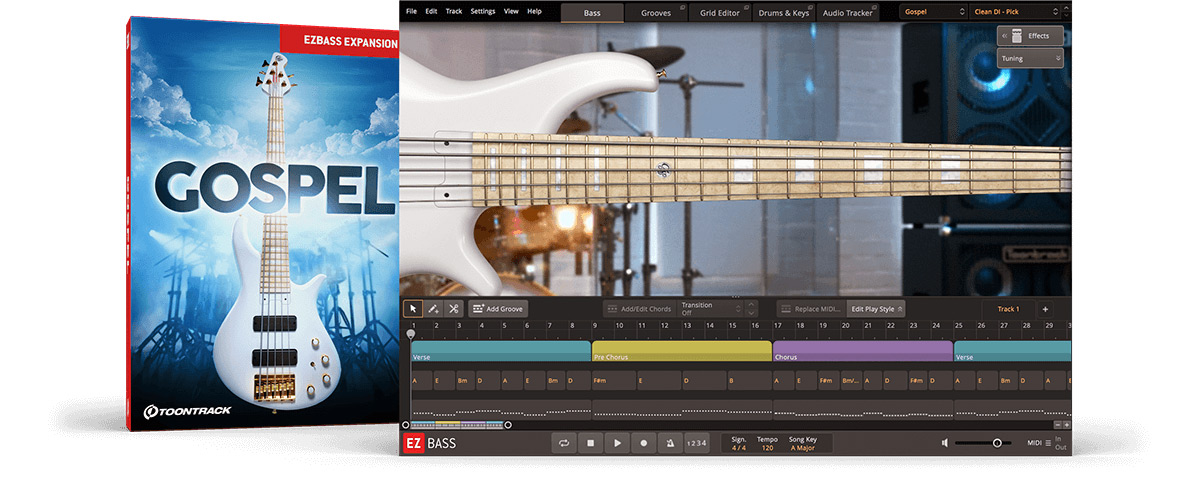Open the Settings menu
The width and height of the screenshot is (1200, 488).
[482, 11]
